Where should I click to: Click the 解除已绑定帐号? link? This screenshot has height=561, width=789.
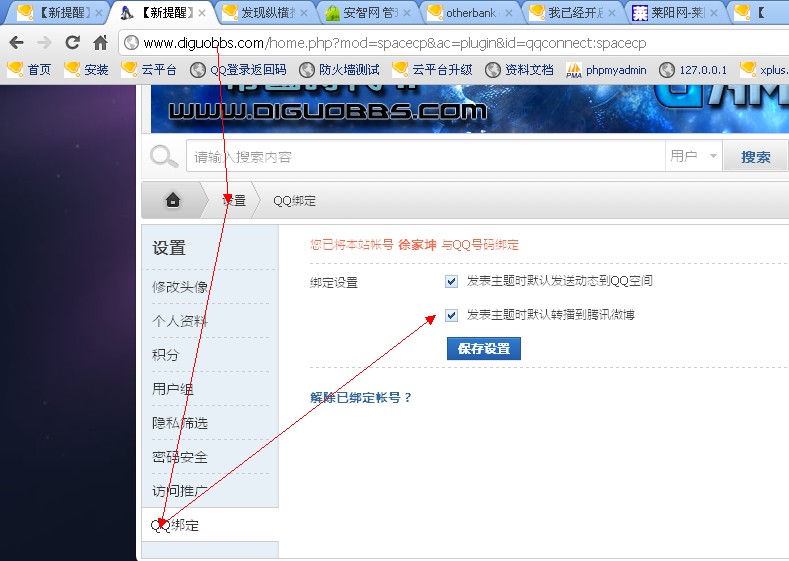361,397
